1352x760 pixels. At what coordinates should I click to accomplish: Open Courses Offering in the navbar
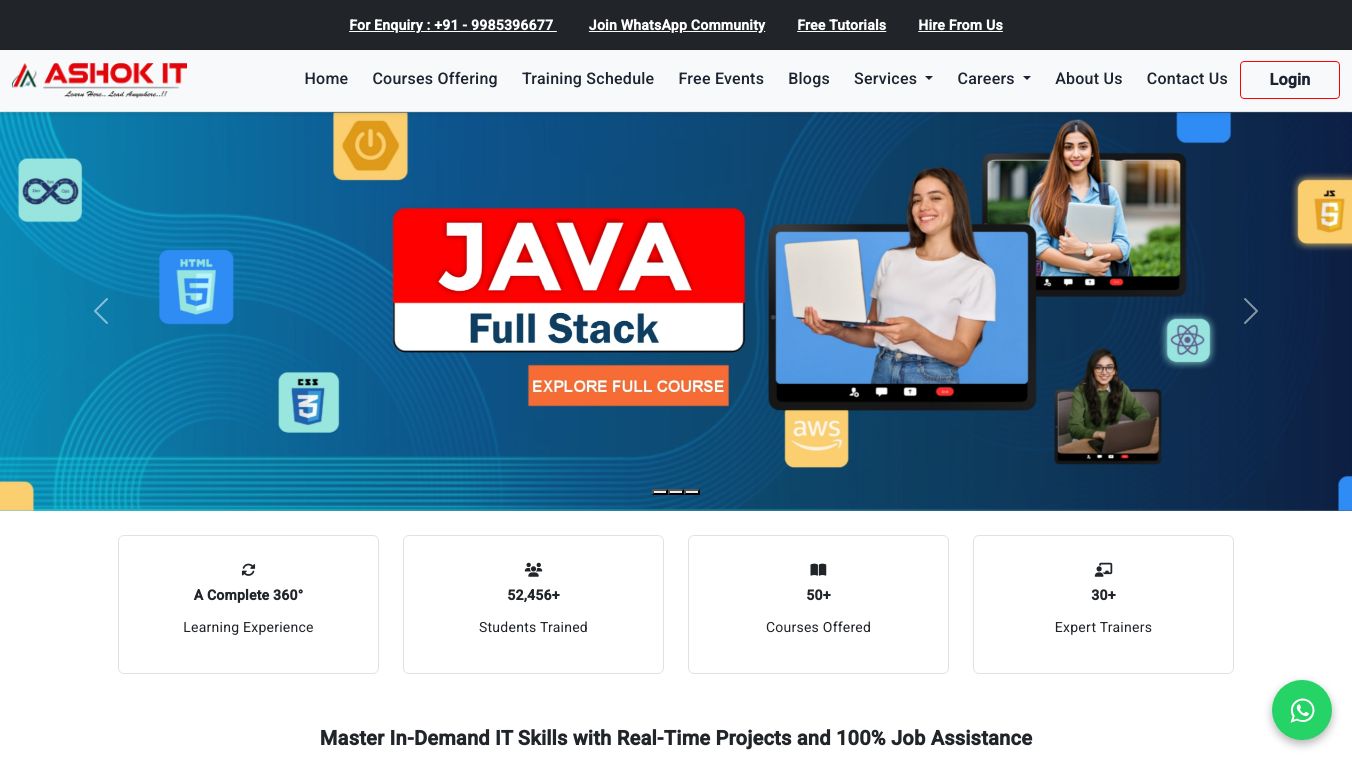coord(435,79)
